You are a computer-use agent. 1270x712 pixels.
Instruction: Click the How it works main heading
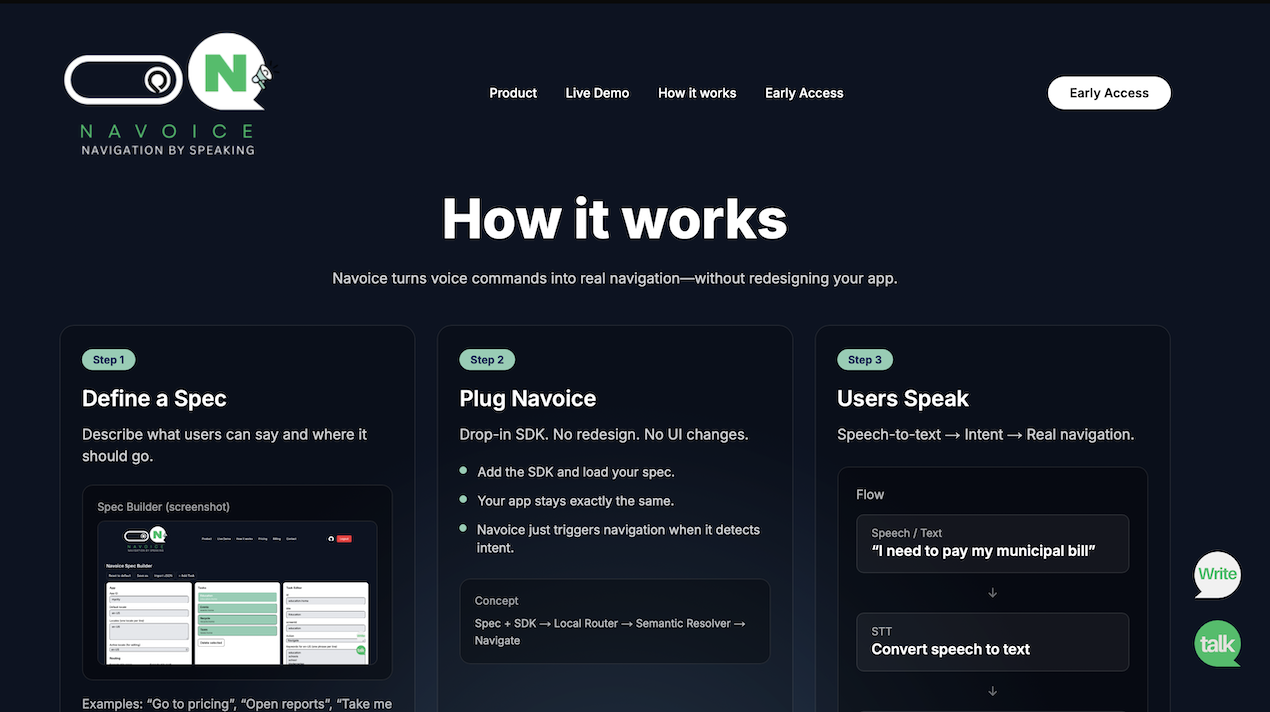click(x=615, y=218)
